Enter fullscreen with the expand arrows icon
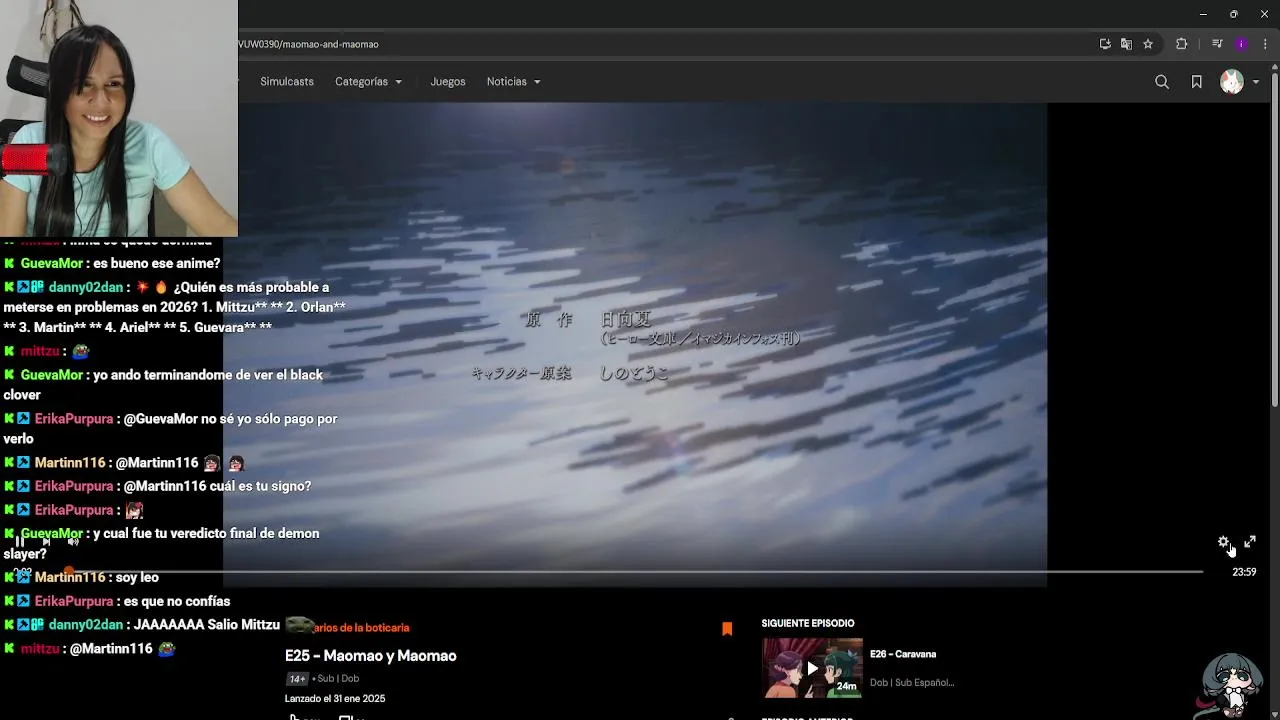This screenshot has height=720, width=1280. [x=1250, y=542]
